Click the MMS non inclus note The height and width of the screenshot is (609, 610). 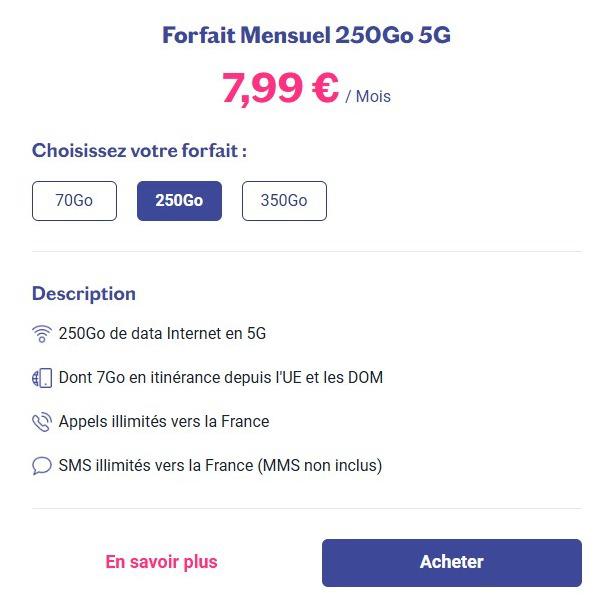point(320,466)
